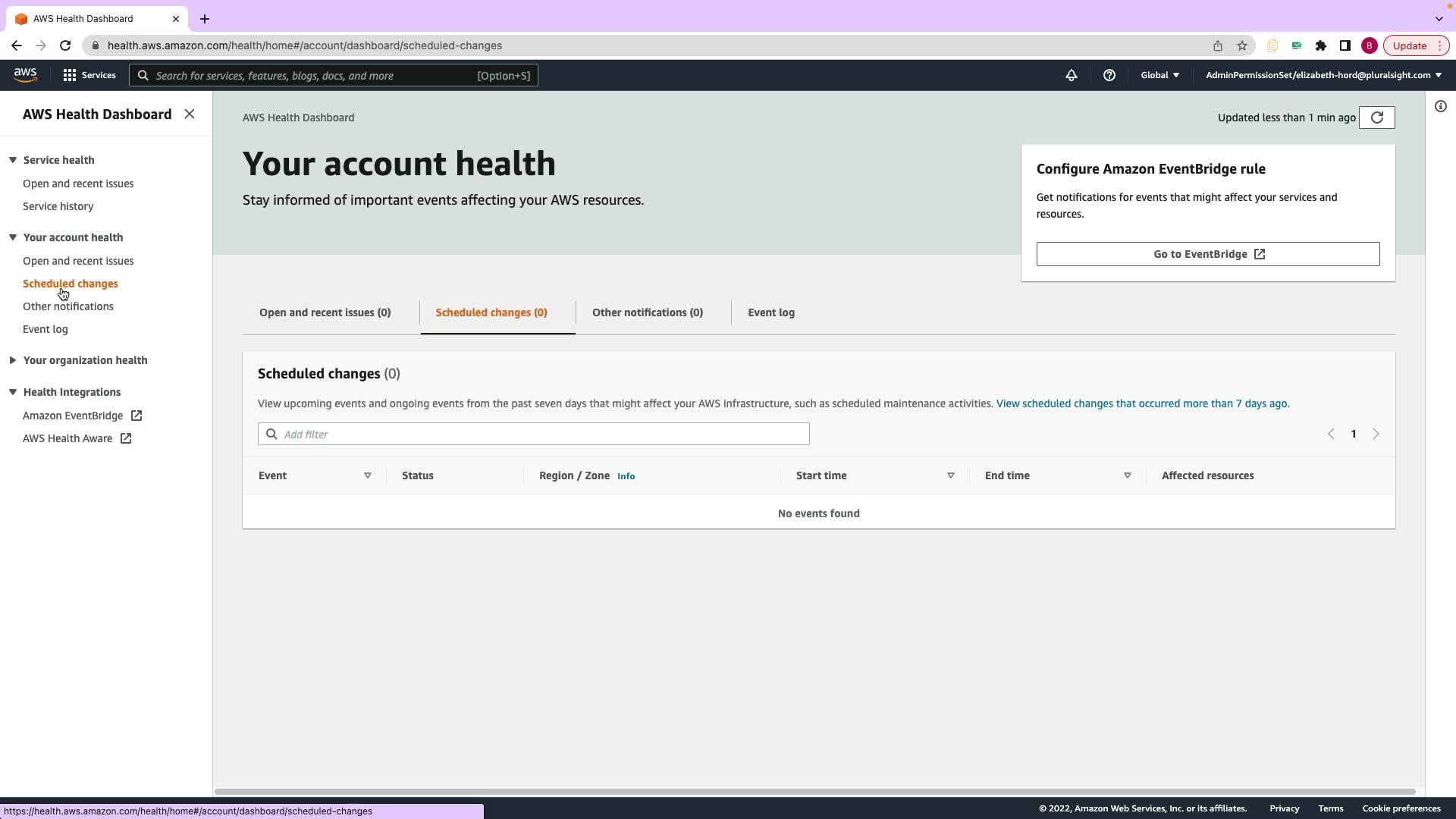Bookmark this page with the star icon
Screen dimensions: 1456x819
[1241, 45]
